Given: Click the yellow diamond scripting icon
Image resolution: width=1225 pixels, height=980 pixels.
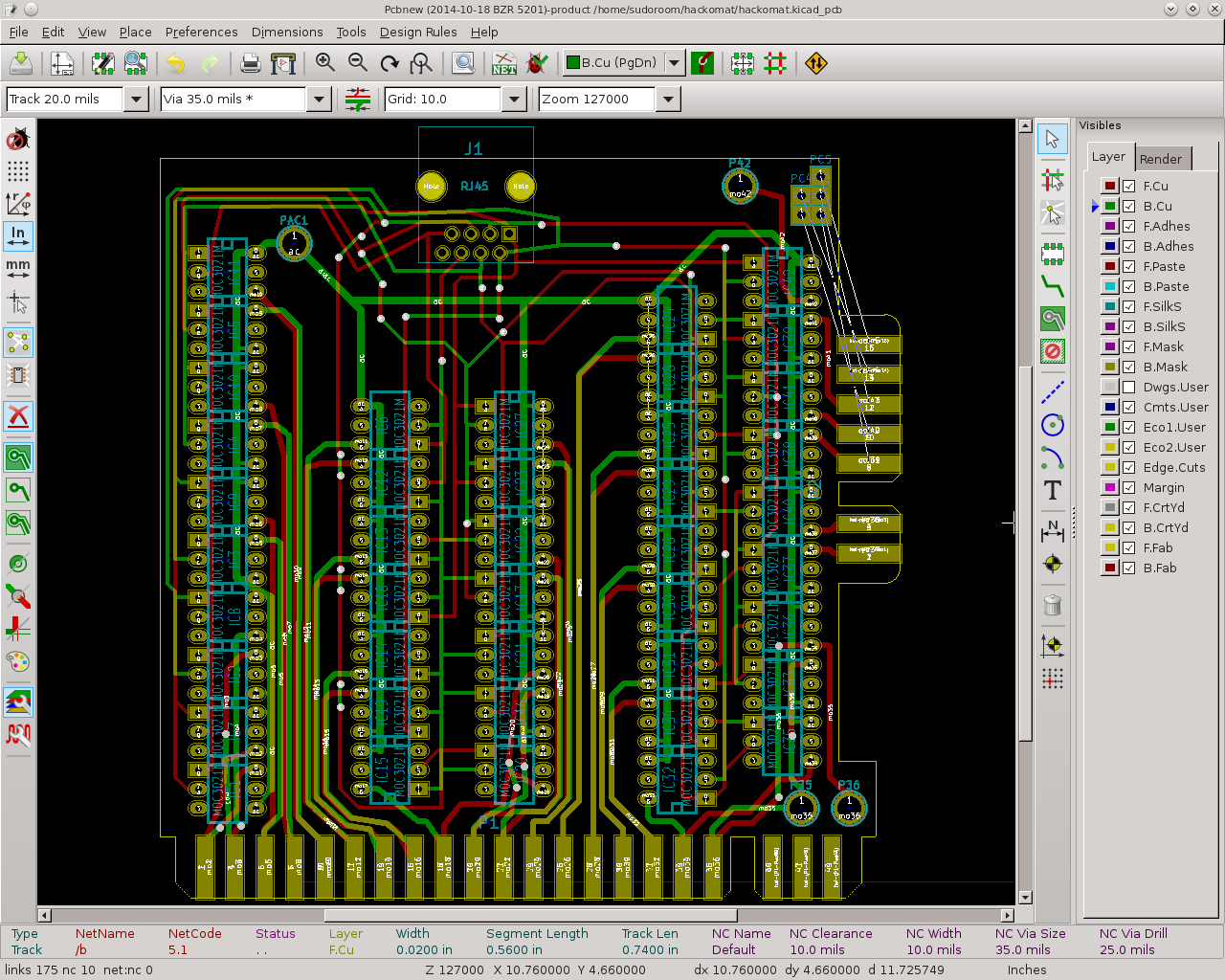Looking at the screenshot, I should [816, 63].
